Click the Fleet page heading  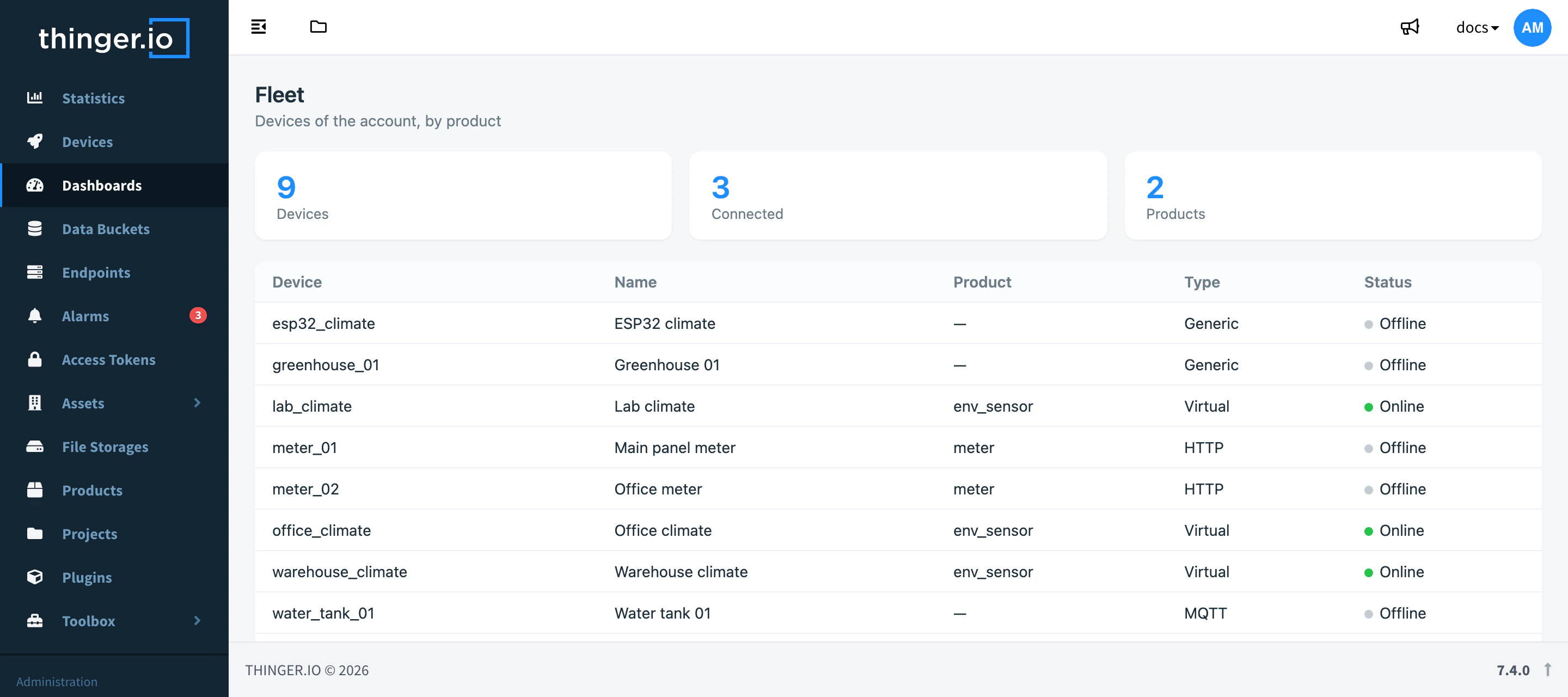coord(279,95)
